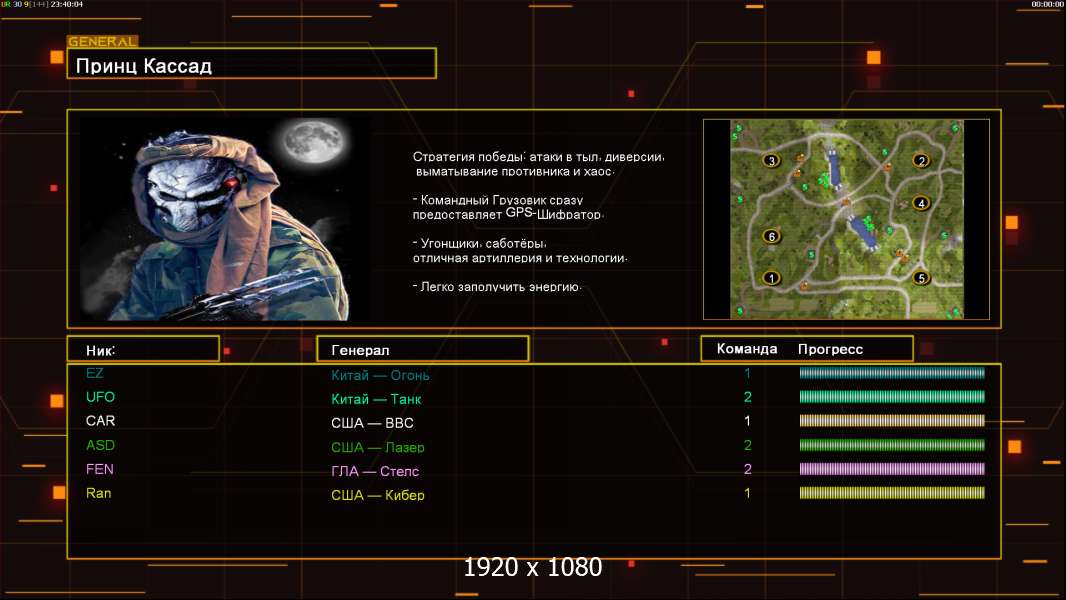The width and height of the screenshot is (1066, 600).
Task: Click the США — Кибер general entry
Action: point(377,495)
